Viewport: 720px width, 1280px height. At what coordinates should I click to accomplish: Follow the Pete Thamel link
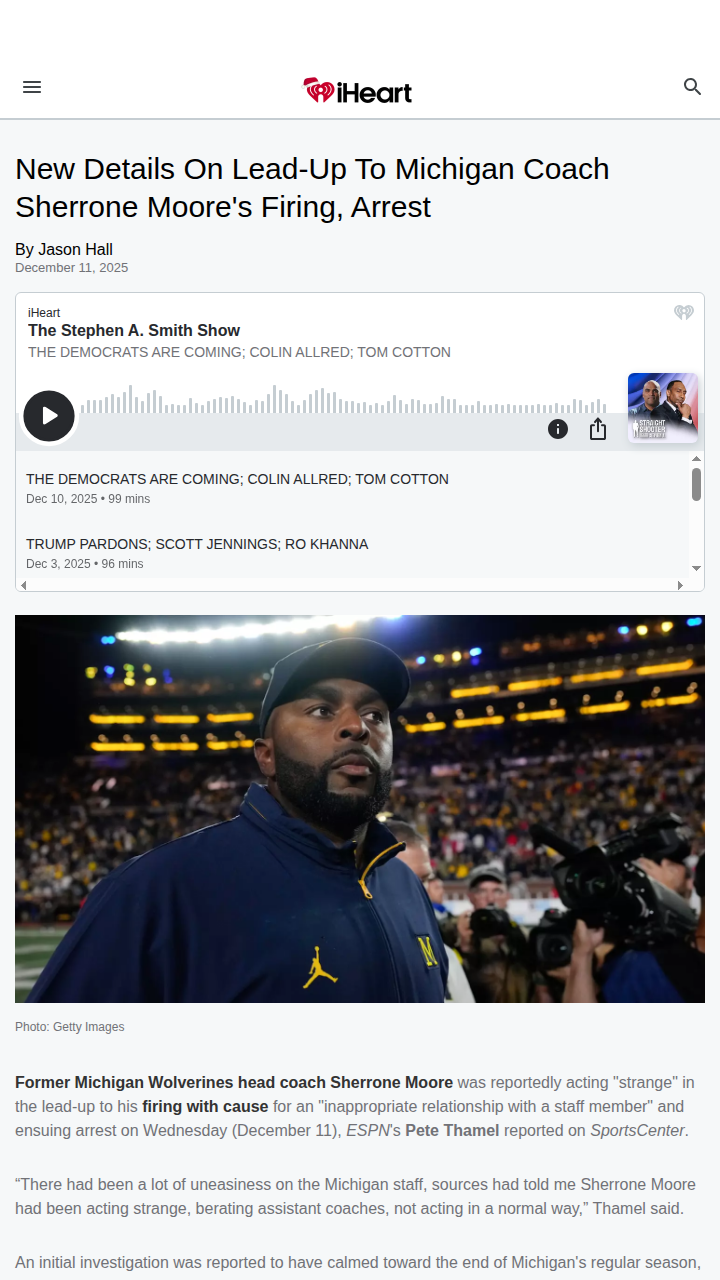tap(452, 1130)
